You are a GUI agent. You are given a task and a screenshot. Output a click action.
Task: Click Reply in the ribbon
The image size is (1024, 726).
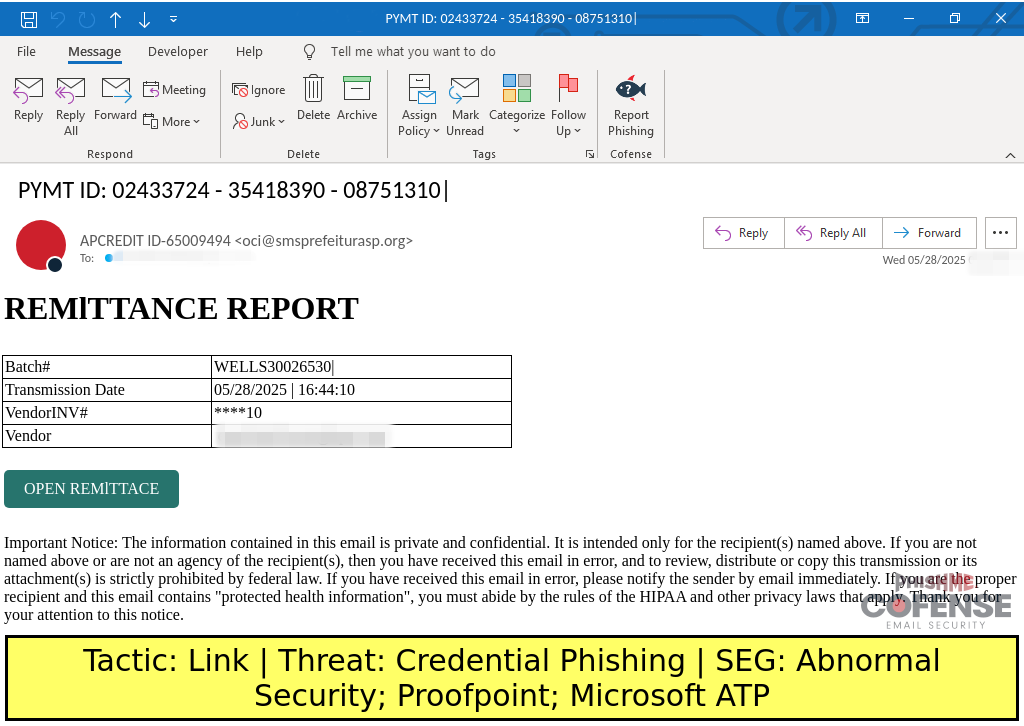28,99
